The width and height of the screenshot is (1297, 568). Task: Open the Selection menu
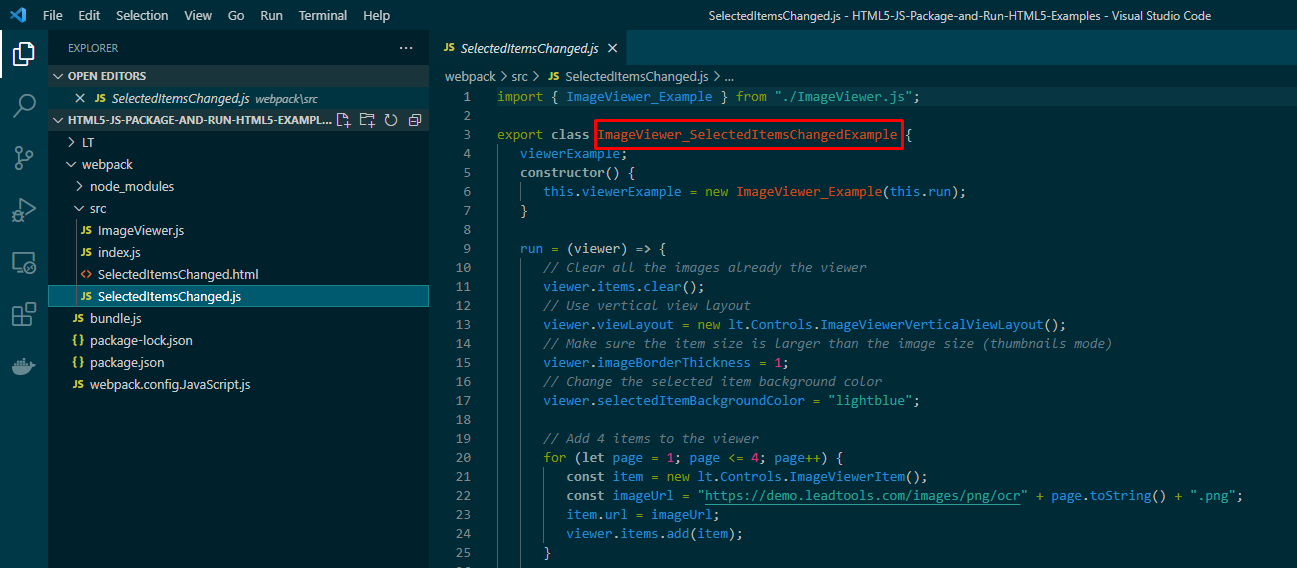(x=142, y=16)
